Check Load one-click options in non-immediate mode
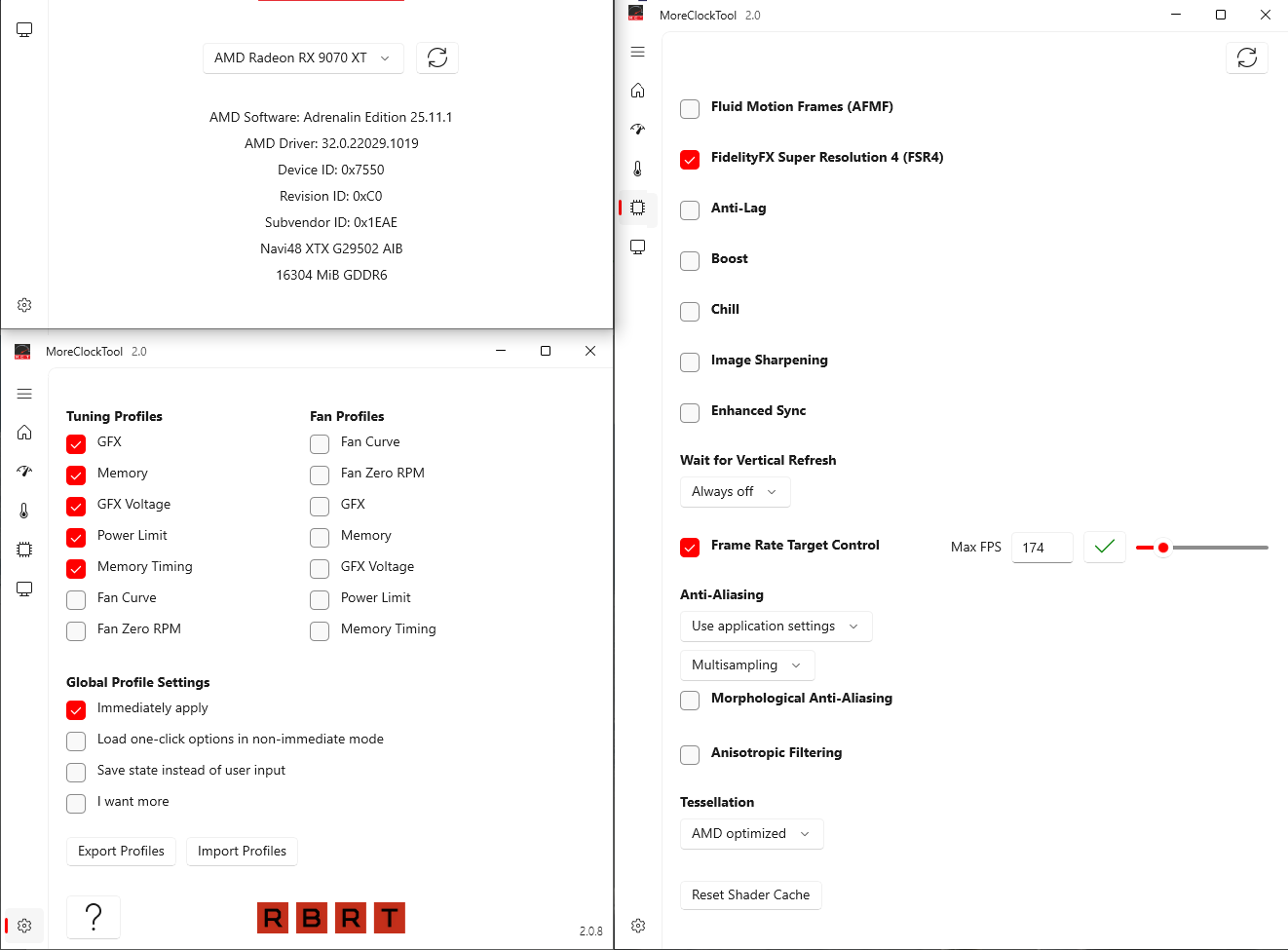This screenshot has height=950, width=1288. [x=76, y=741]
